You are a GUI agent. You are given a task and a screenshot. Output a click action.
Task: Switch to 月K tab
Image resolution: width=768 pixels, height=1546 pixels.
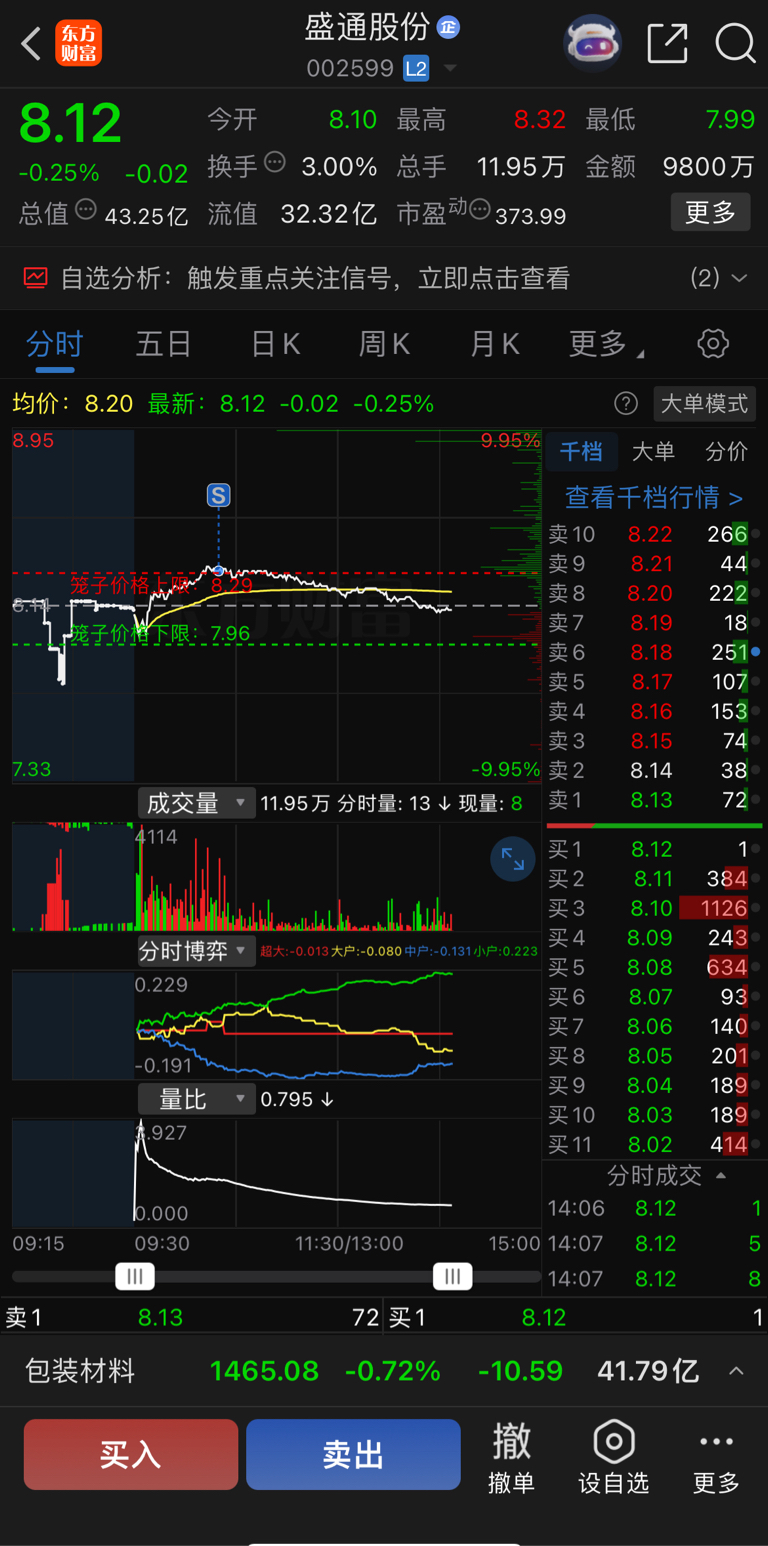tap(495, 344)
